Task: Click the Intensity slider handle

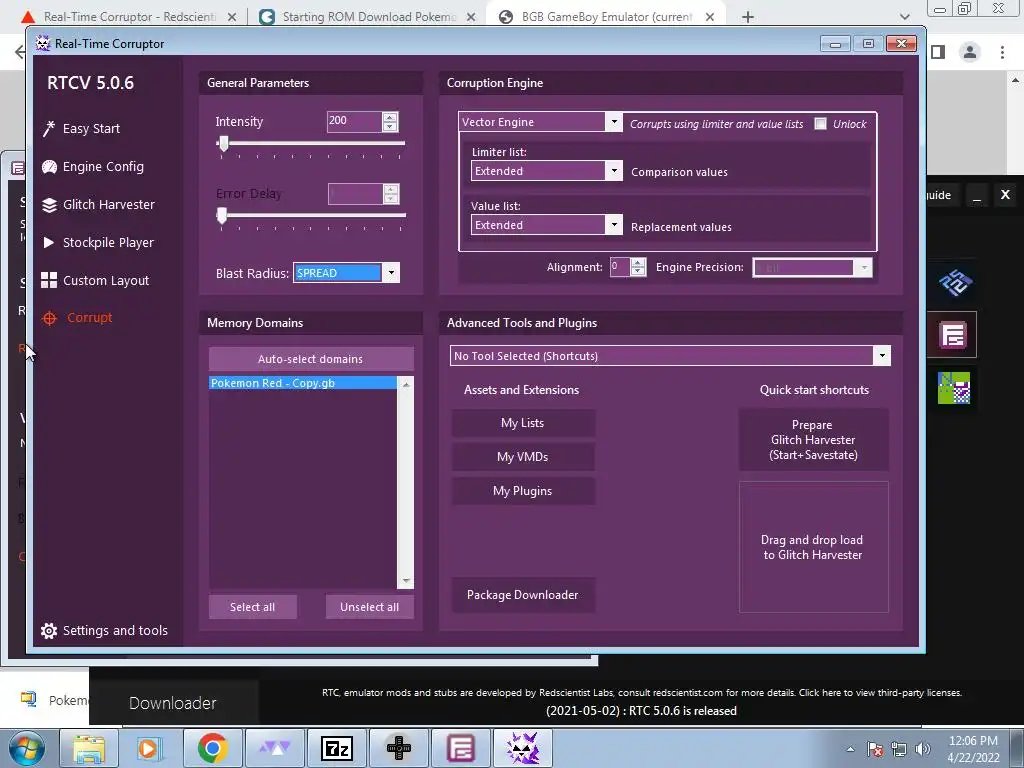Action: pos(223,144)
